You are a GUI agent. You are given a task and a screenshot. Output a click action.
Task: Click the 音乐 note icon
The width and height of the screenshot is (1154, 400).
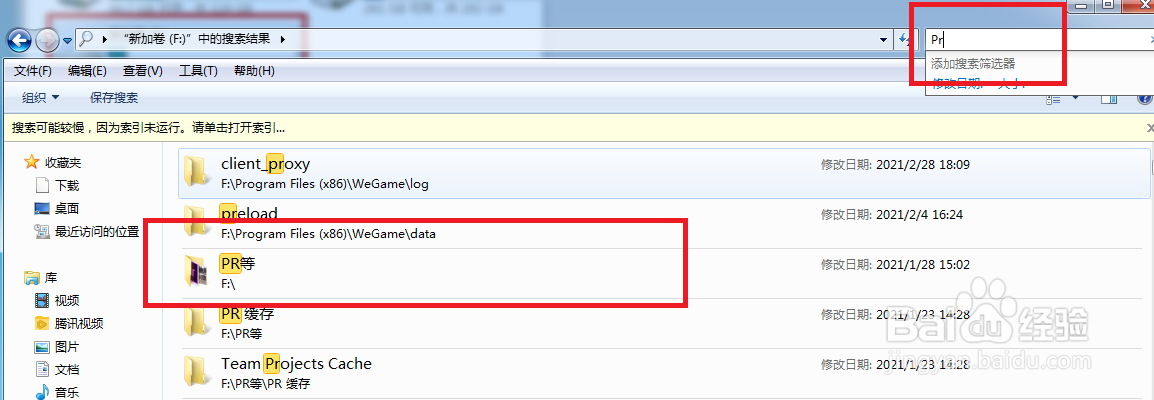point(42,393)
